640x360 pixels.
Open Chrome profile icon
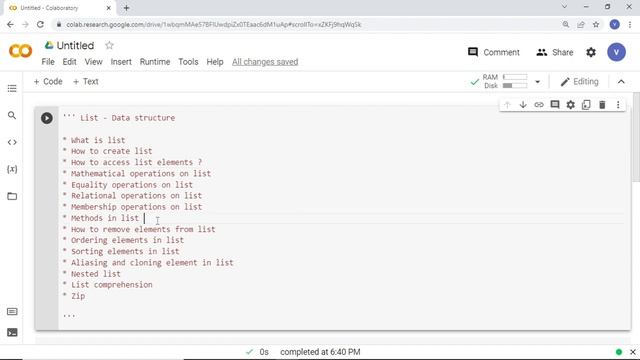coord(614,24)
